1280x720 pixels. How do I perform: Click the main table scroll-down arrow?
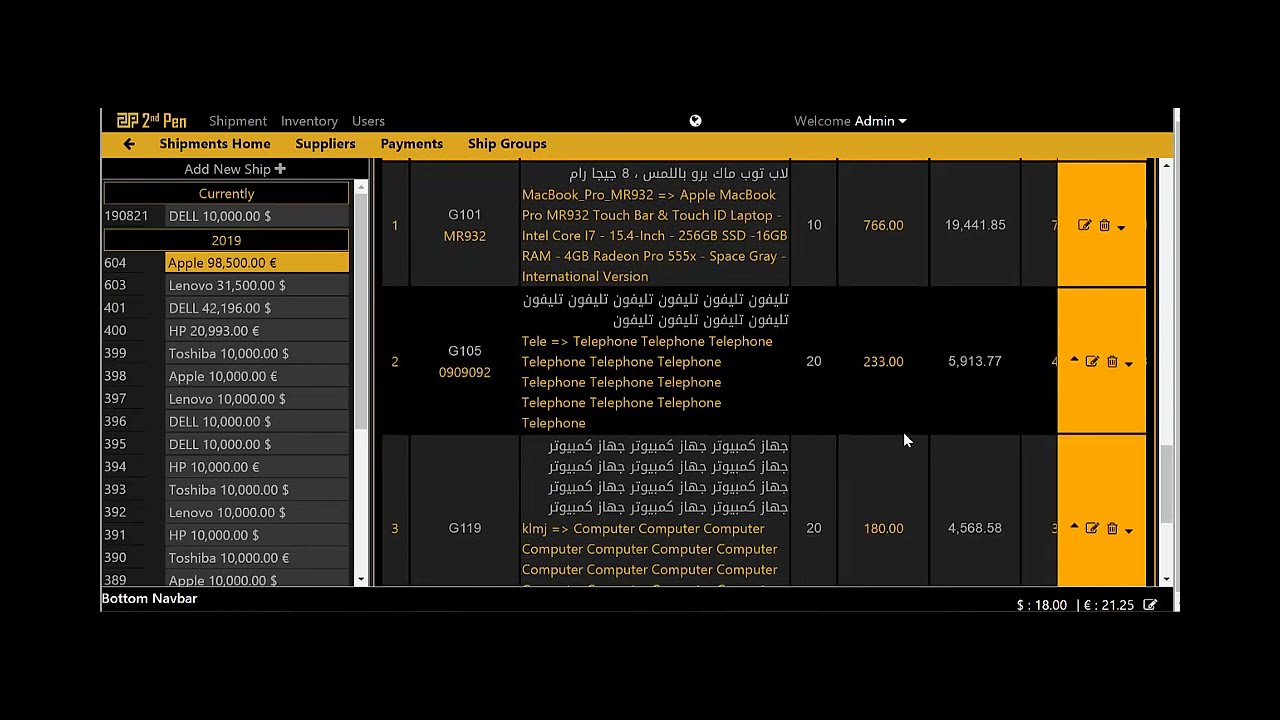click(1166, 579)
